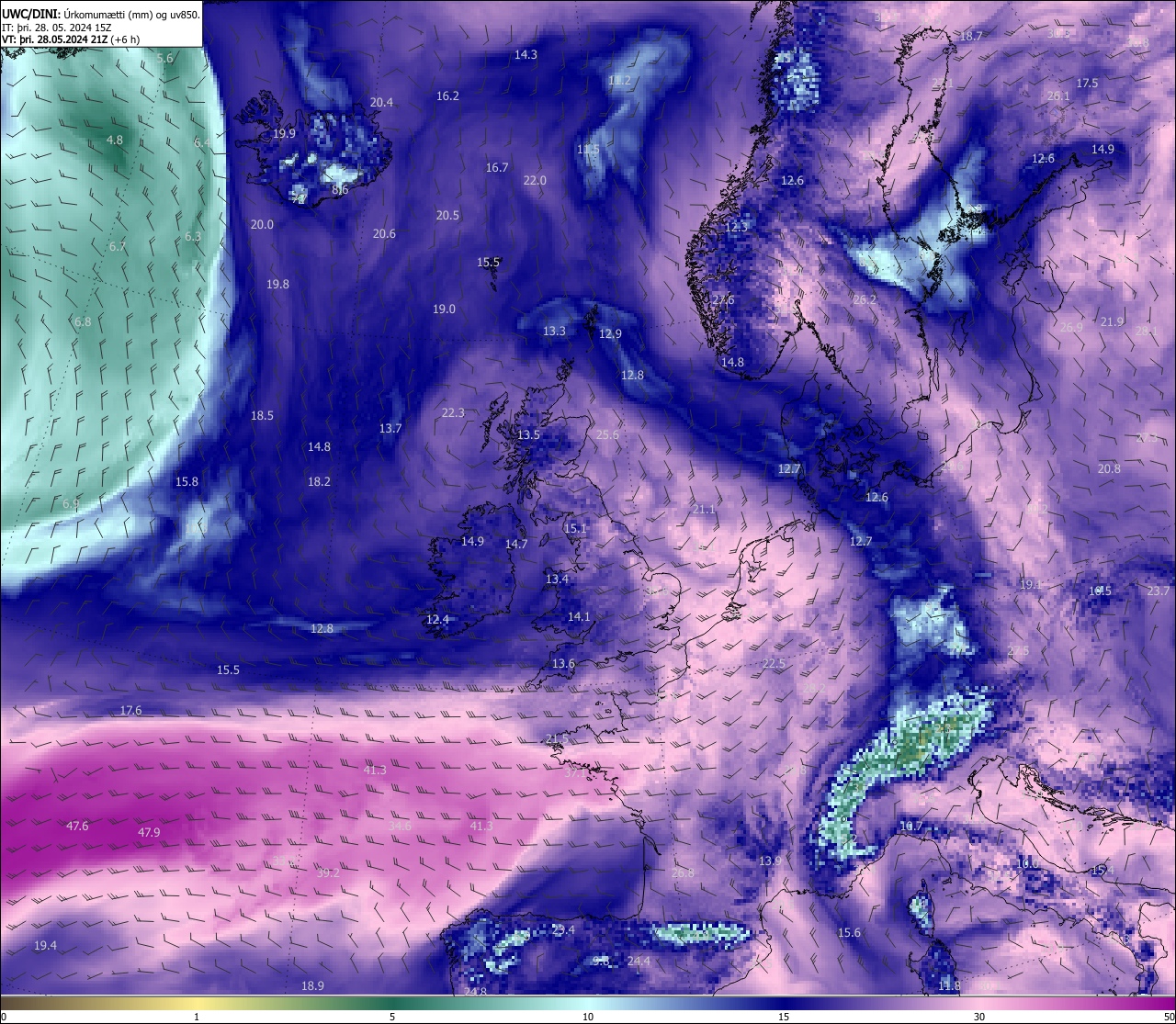Click the 18.9 value near bottom
The image size is (1176, 1024).
pos(312,985)
